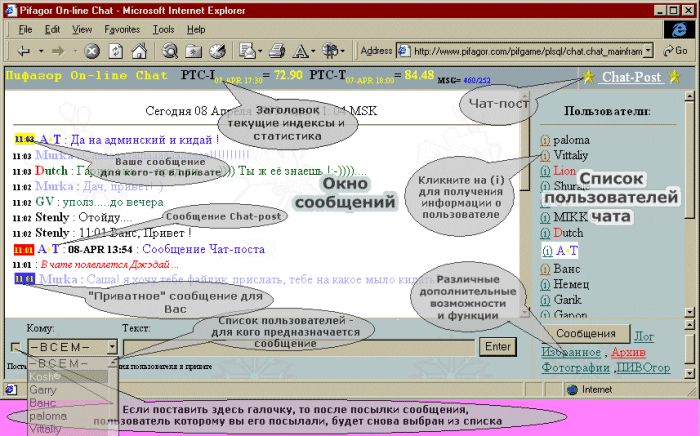Stop page loading with the Stop icon

pyautogui.click(x=92, y=51)
